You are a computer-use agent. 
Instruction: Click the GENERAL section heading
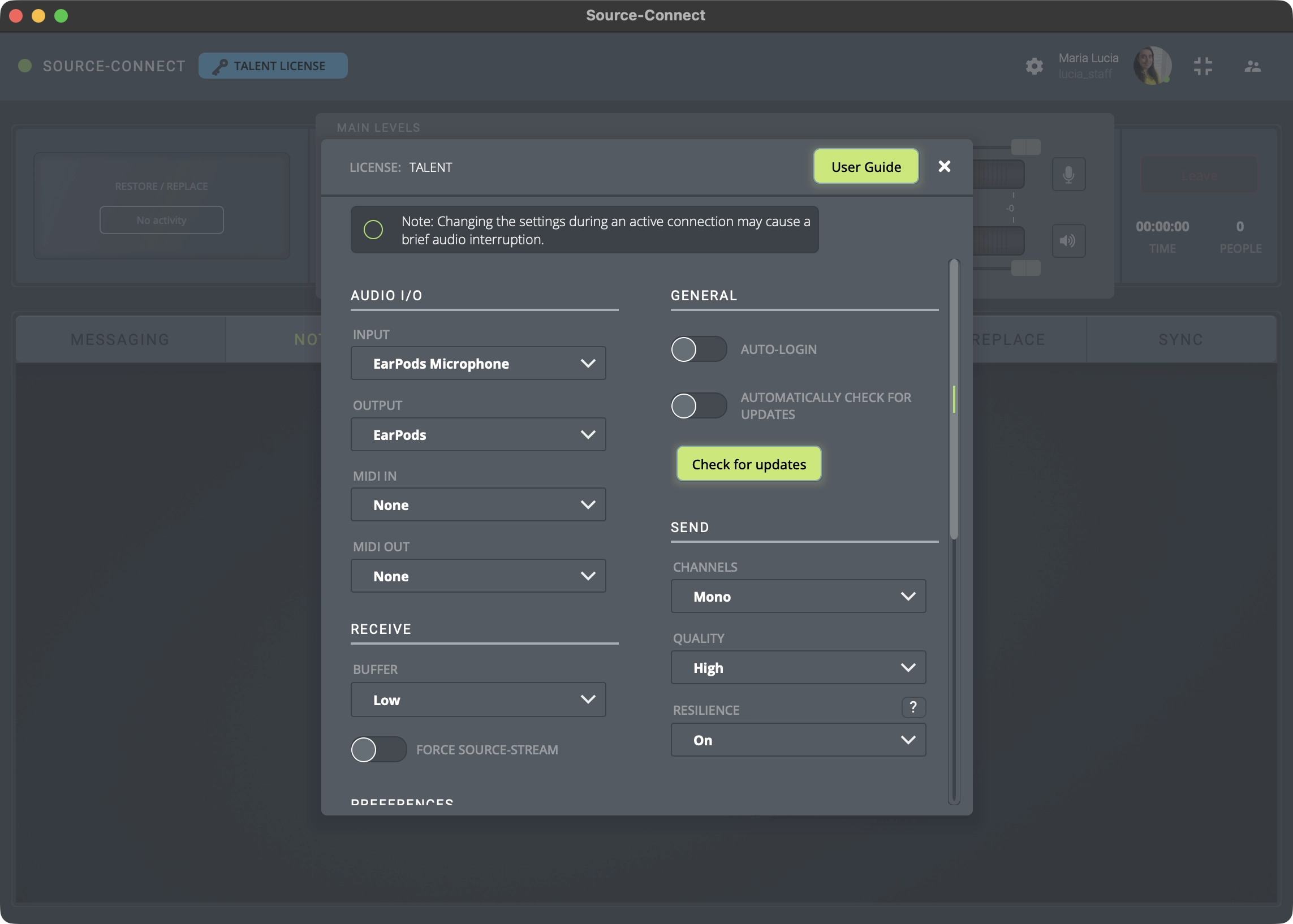pos(704,295)
